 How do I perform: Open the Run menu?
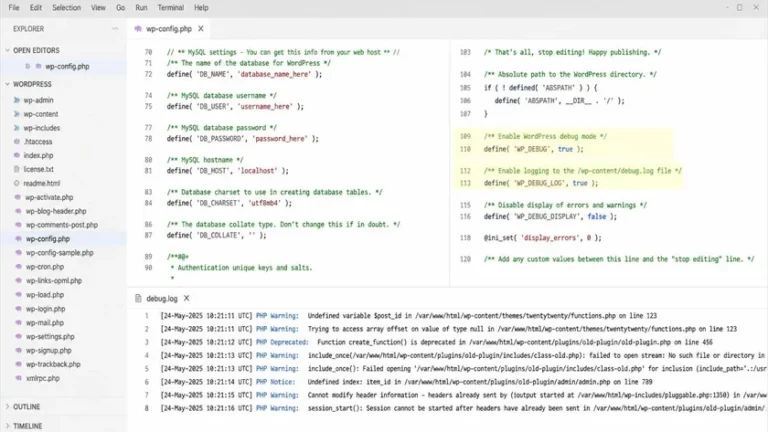point(141,8)
